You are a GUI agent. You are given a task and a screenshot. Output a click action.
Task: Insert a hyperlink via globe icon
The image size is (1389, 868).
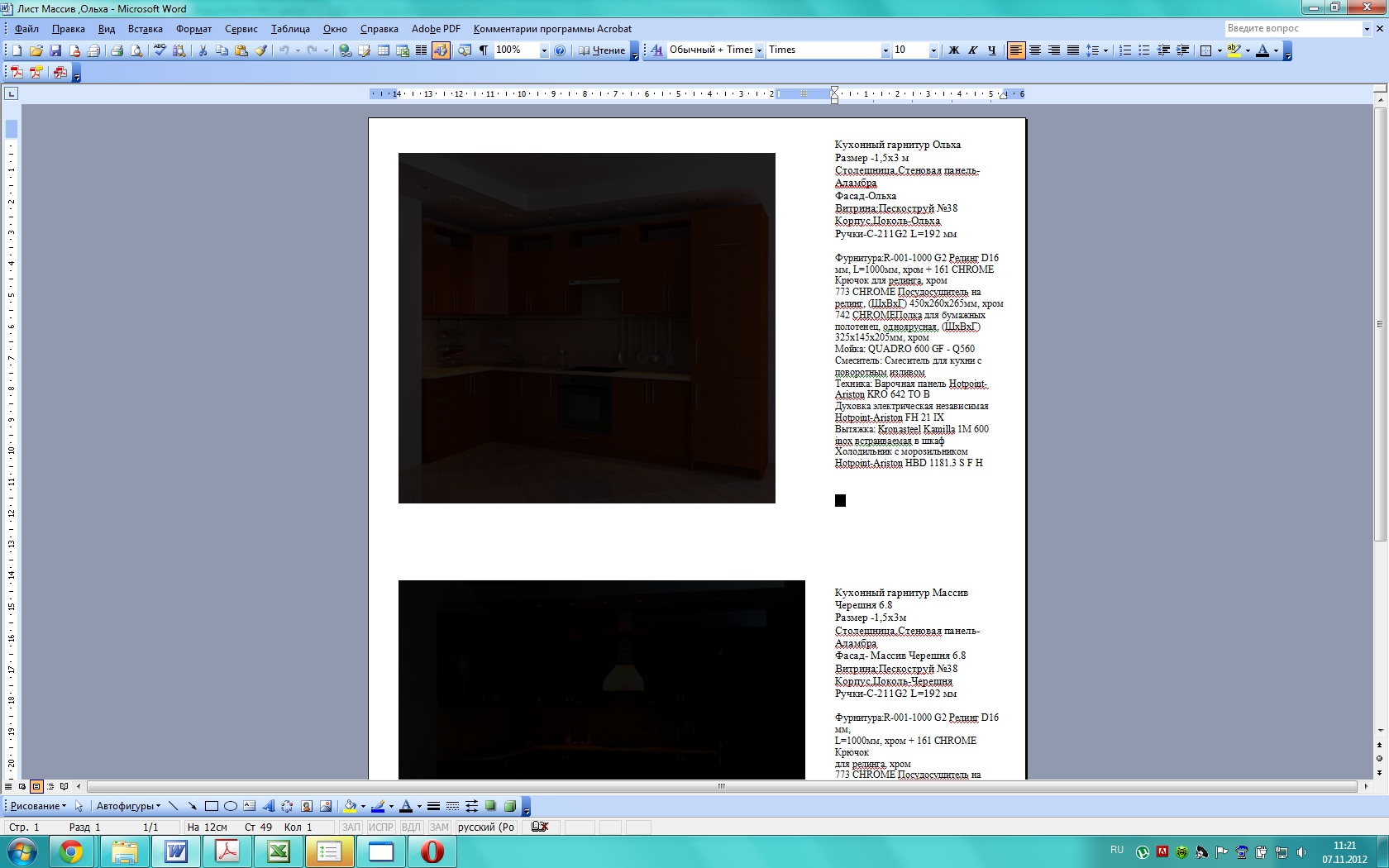(345, 50)
